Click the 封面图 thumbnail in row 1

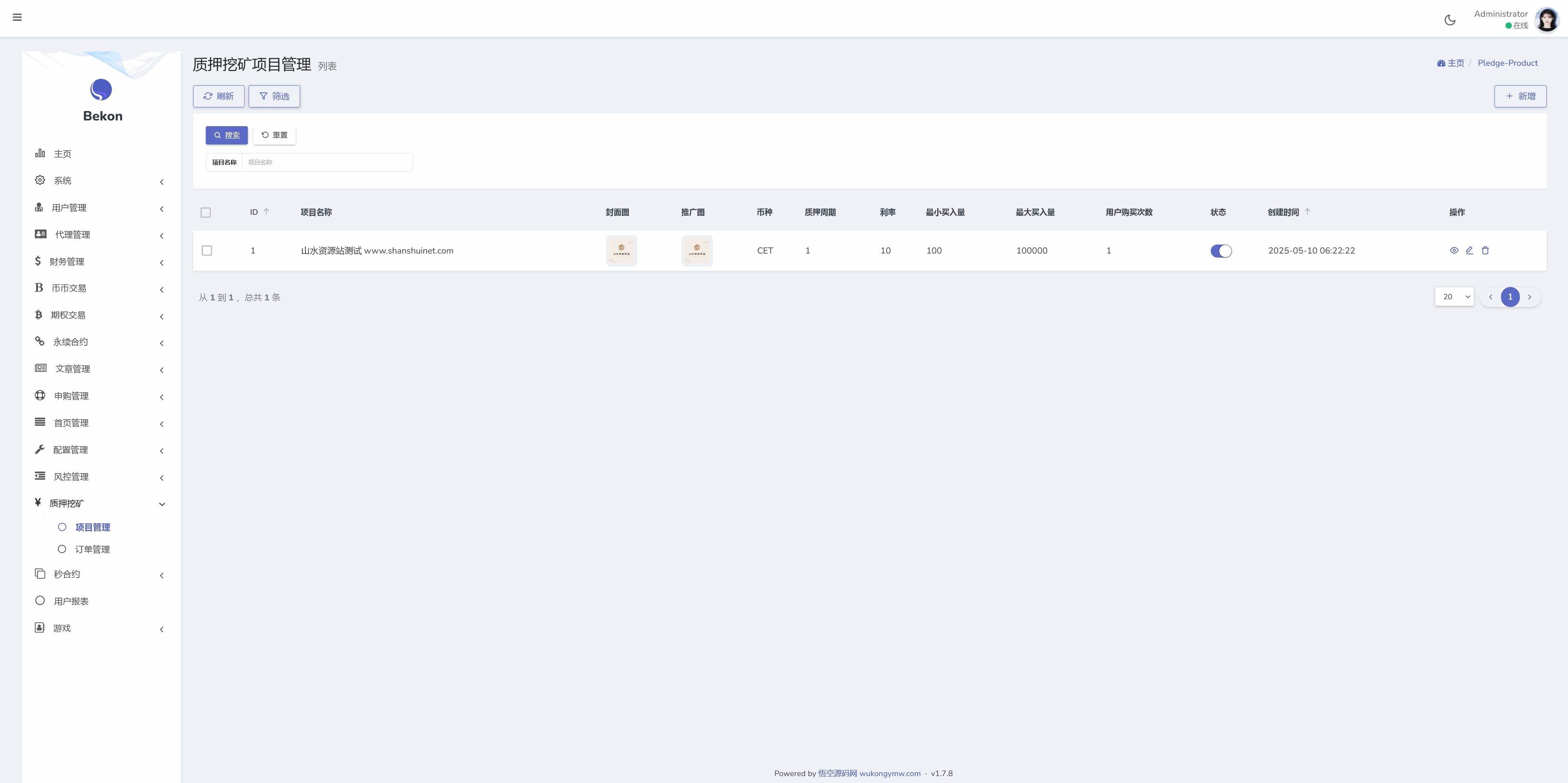621,251
